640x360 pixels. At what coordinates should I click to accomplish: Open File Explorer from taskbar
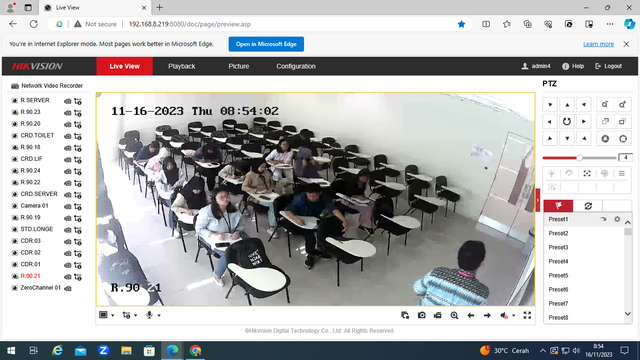coord(126,350)
